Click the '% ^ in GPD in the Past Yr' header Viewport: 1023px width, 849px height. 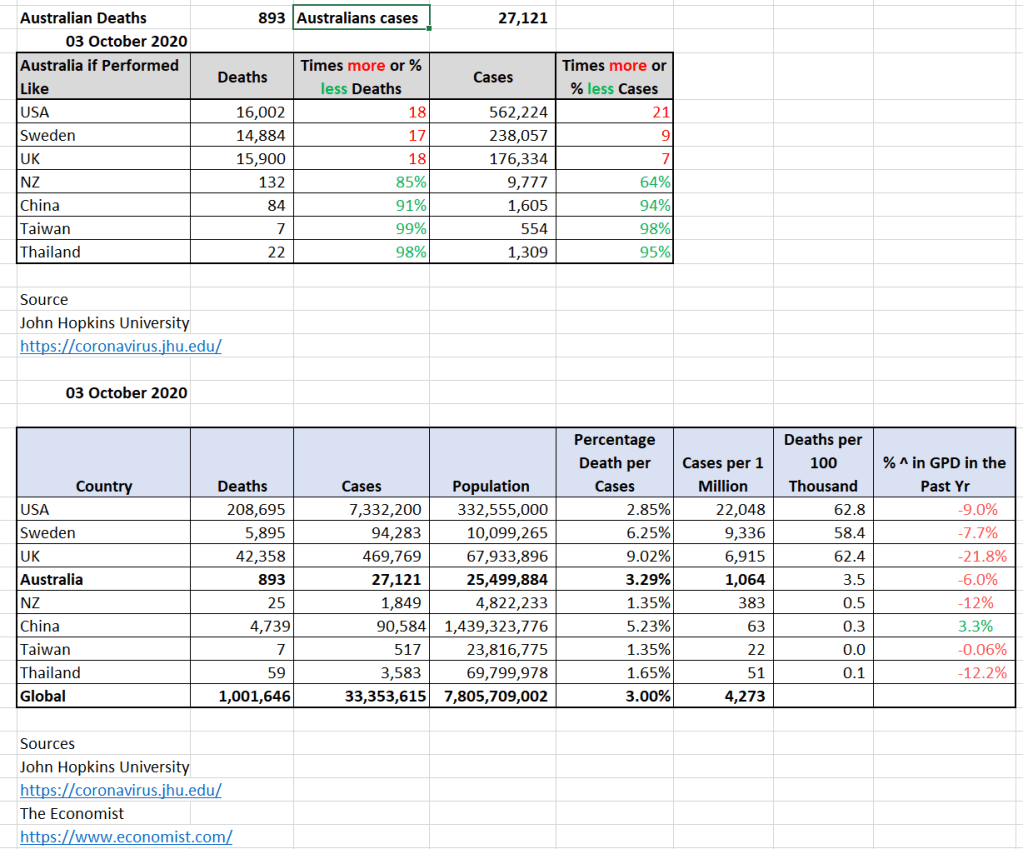944,474
